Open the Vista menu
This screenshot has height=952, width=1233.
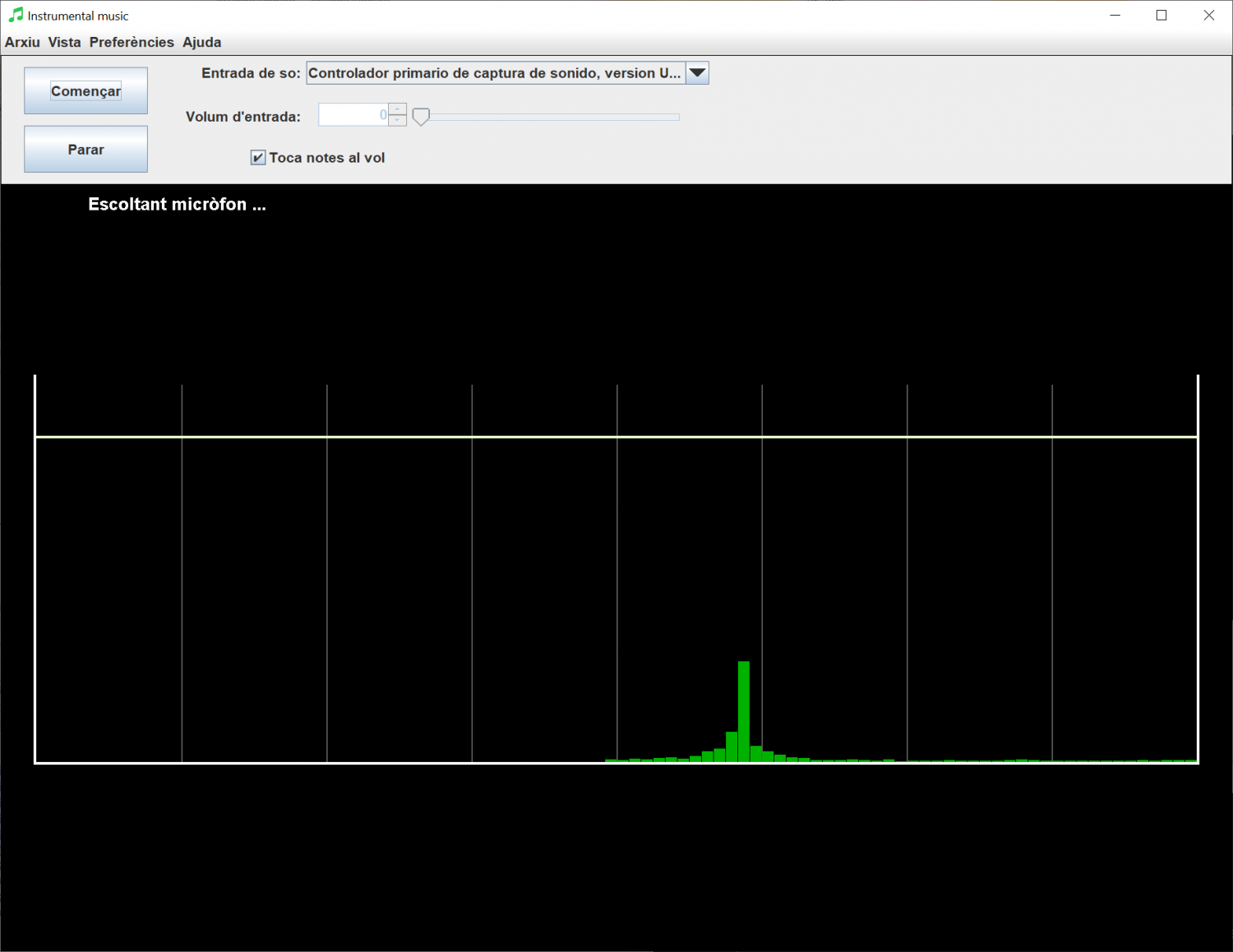(64, 42)
